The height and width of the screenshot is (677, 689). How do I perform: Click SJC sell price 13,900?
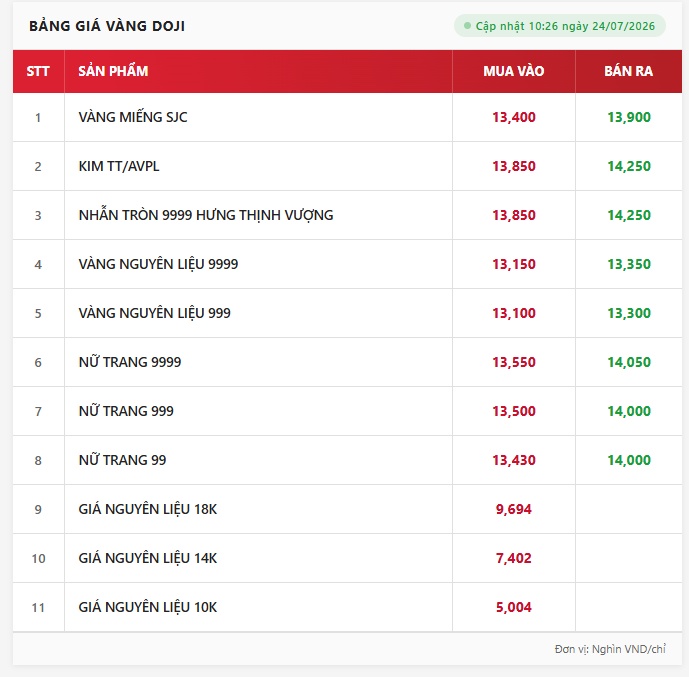click(x=629, y=117)
